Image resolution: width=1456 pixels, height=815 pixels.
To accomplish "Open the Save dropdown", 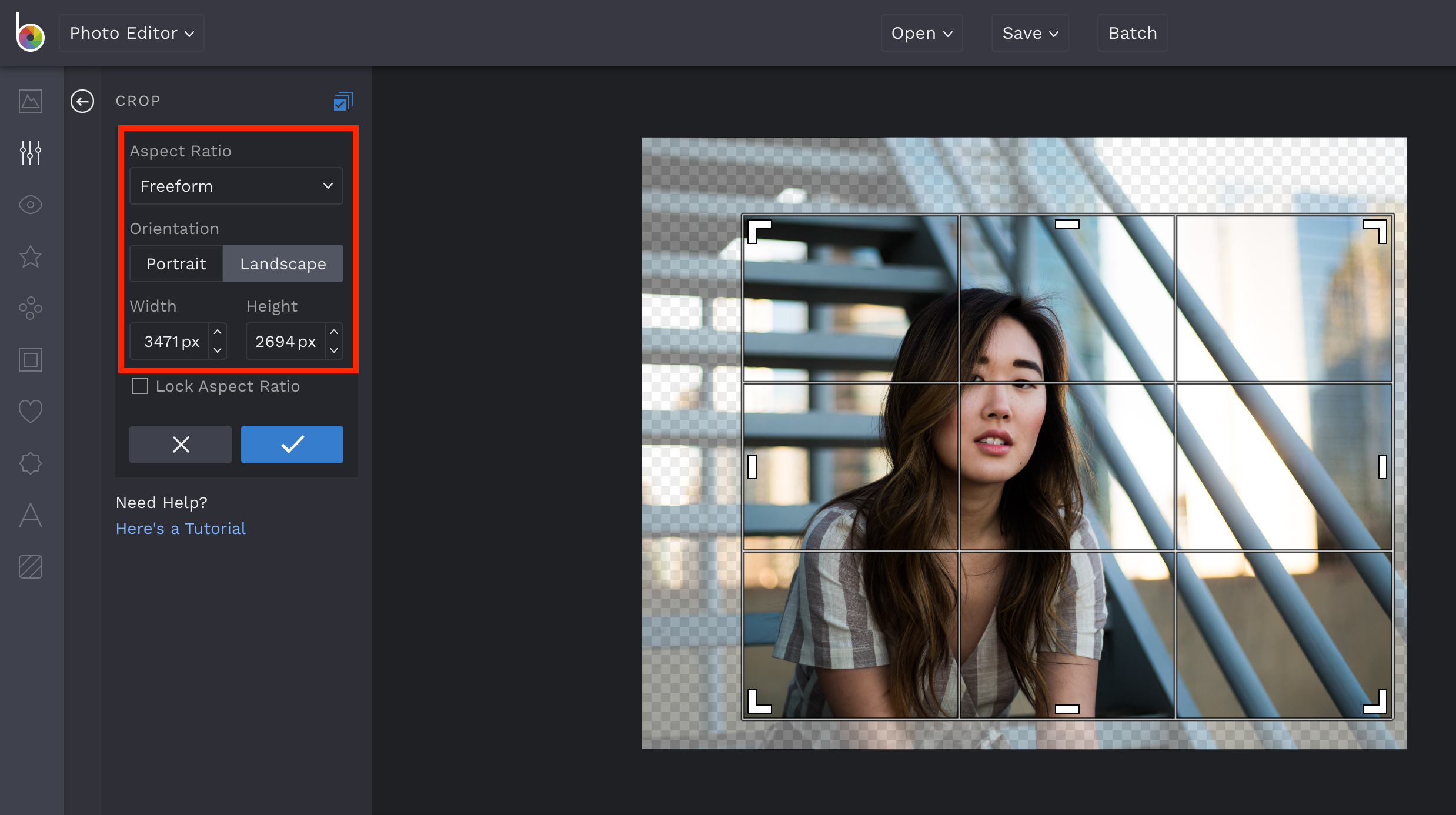I will pos(1029,33).
